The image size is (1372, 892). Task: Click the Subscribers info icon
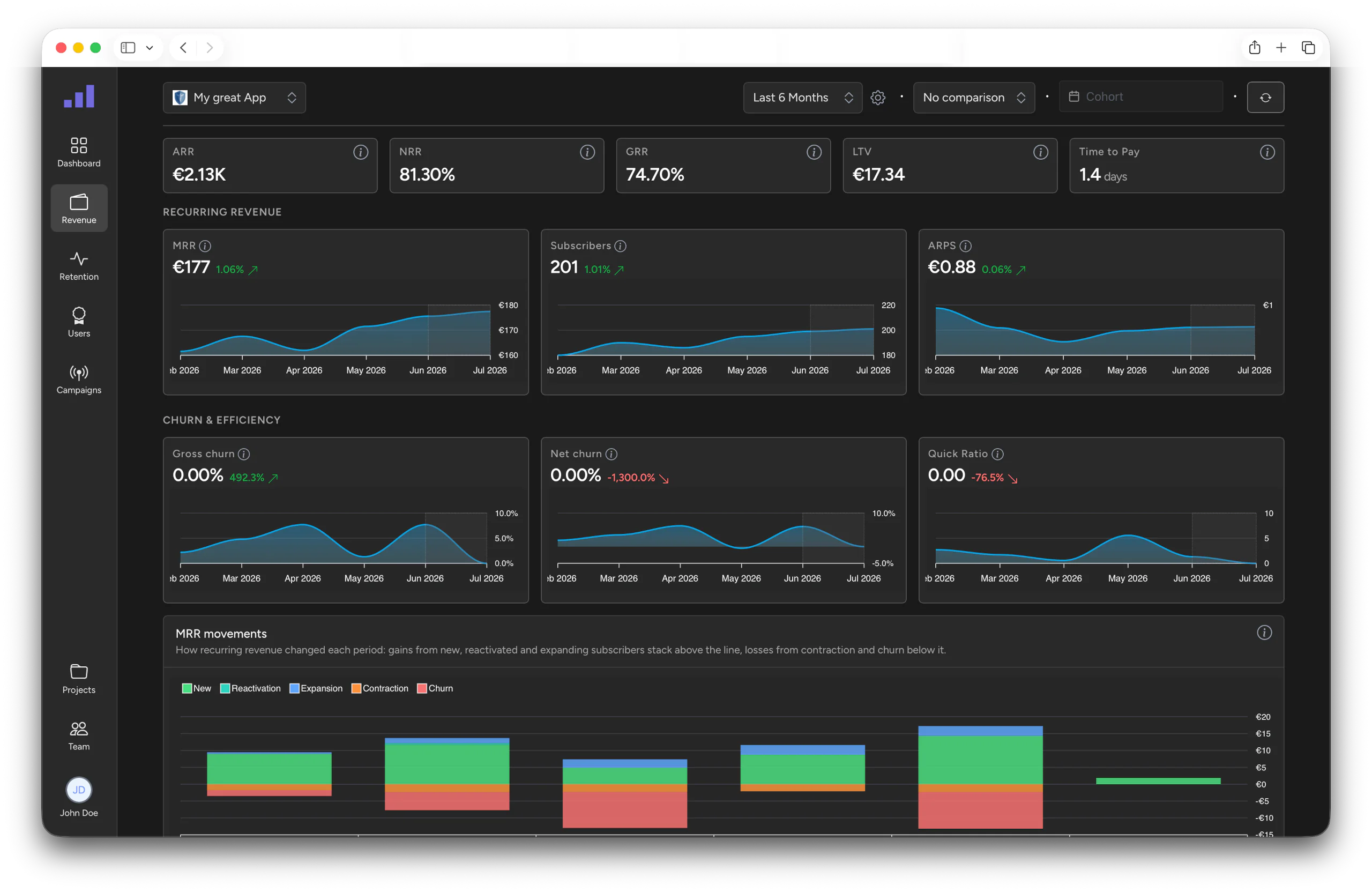(x=620, y=246)
